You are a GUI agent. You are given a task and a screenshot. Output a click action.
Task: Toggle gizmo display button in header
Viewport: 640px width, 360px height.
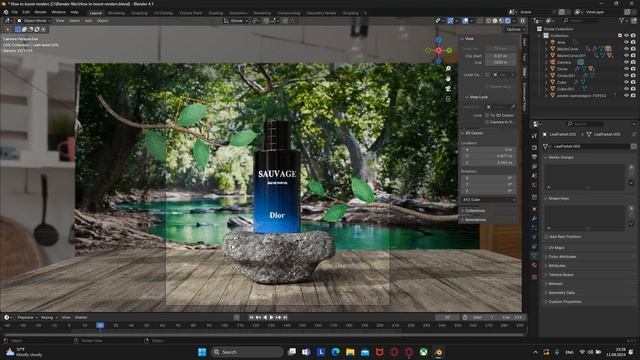pos(450,20)
